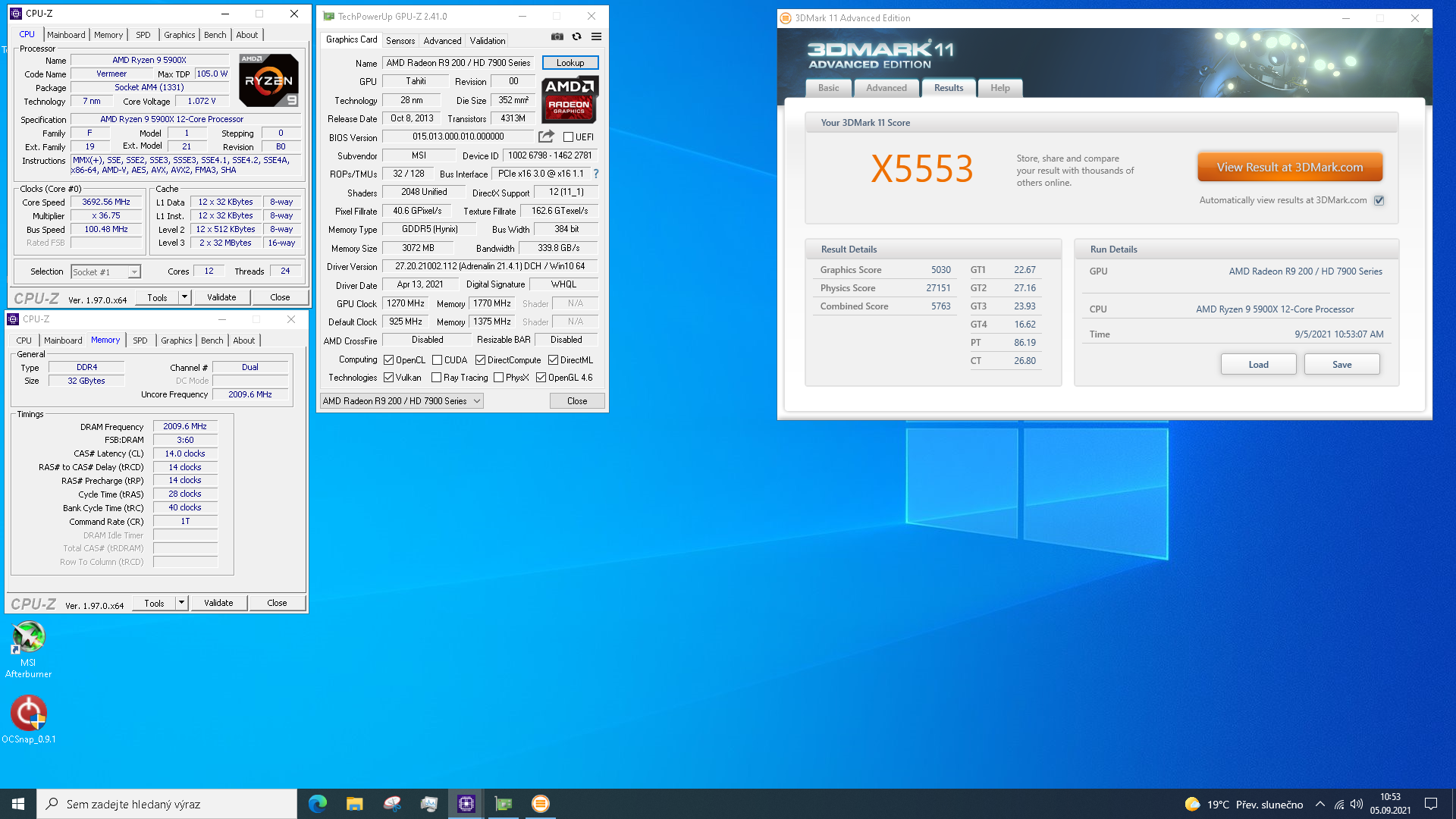Open the performance monitor taskbar icon

click(x=429, y=804)
